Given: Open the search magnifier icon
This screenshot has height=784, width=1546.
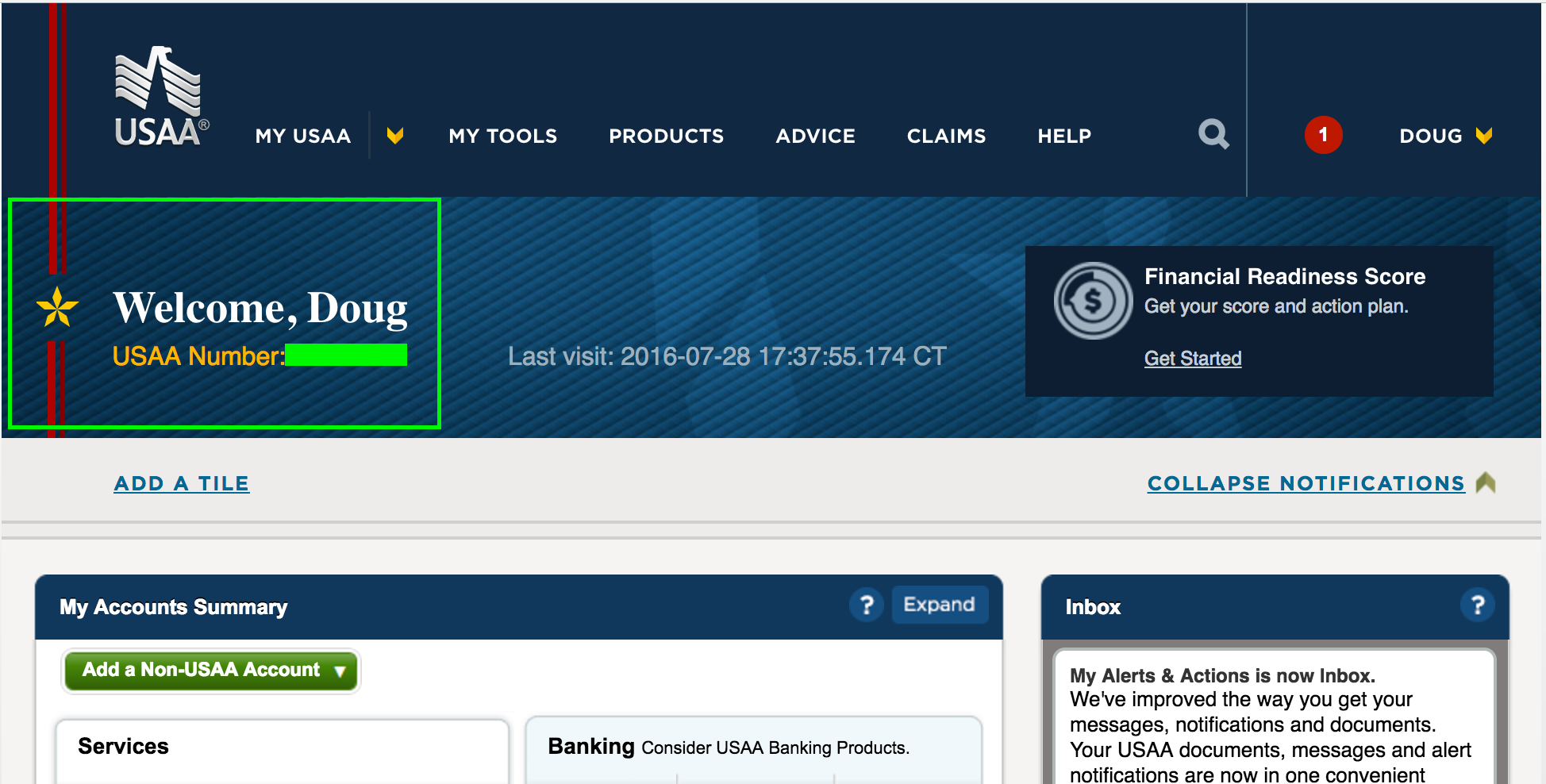Looking at the screenshot, I should pos(1213,134).
